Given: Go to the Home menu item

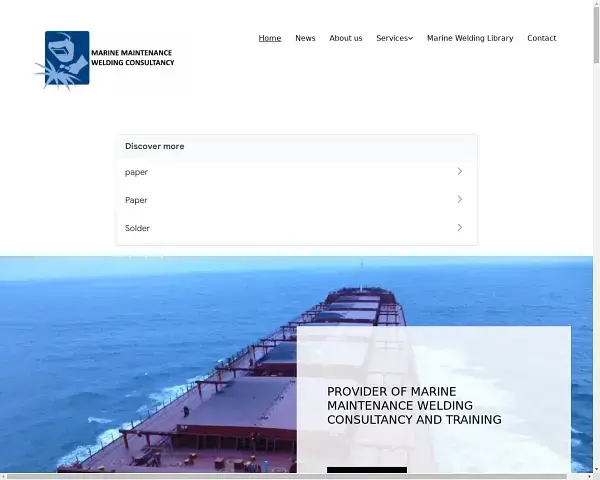Looking at the screenshot, I should 270,38.
